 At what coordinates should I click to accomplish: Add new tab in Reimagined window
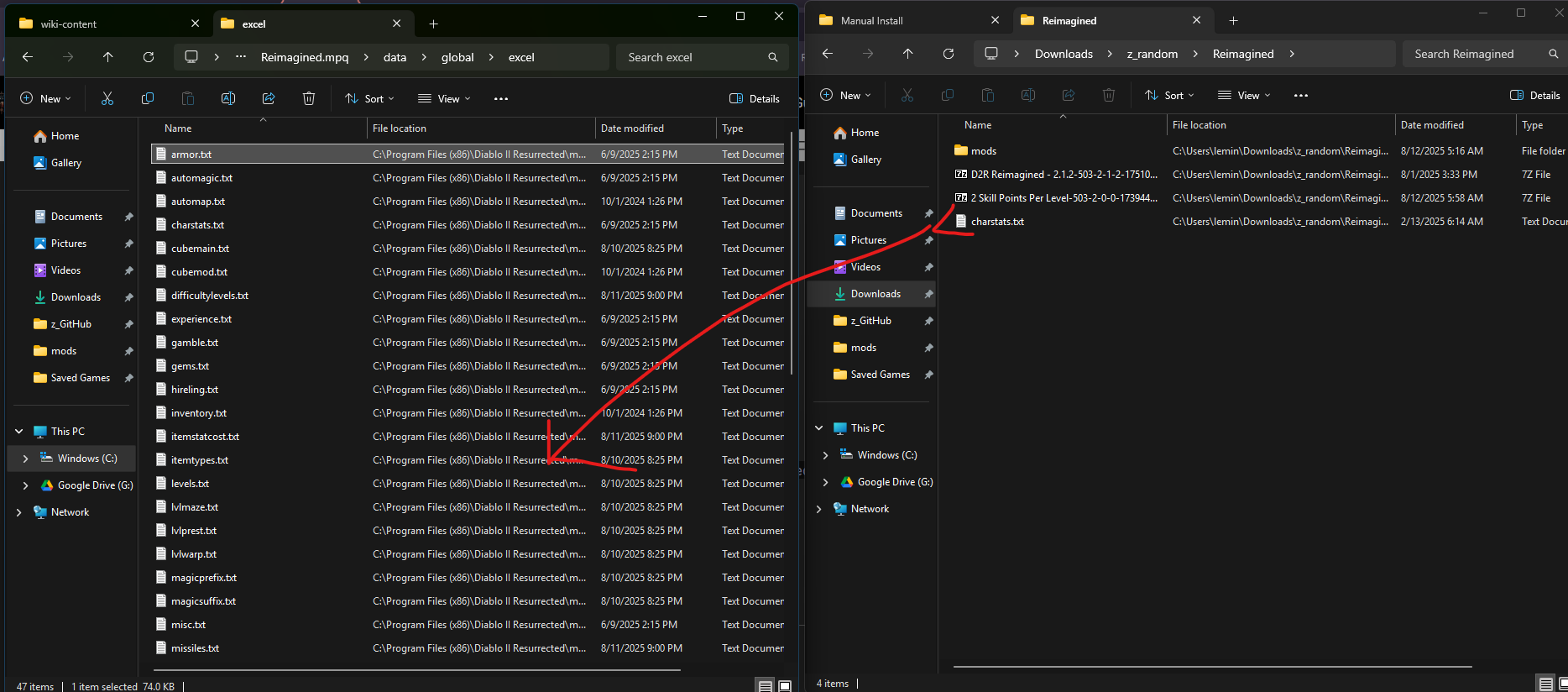pos(1233,21)
